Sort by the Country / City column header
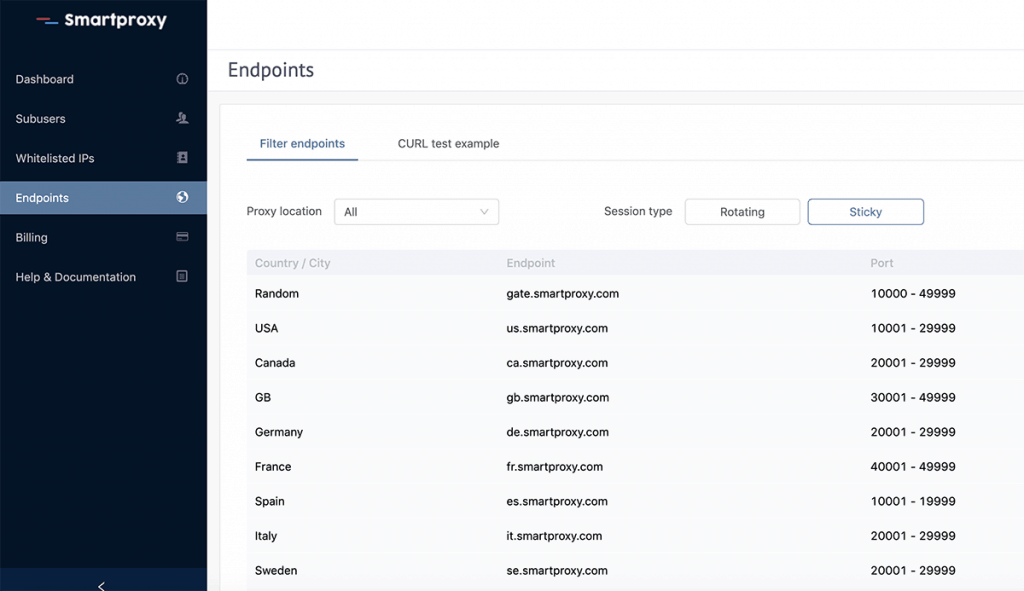 click(x=290, y=262)
